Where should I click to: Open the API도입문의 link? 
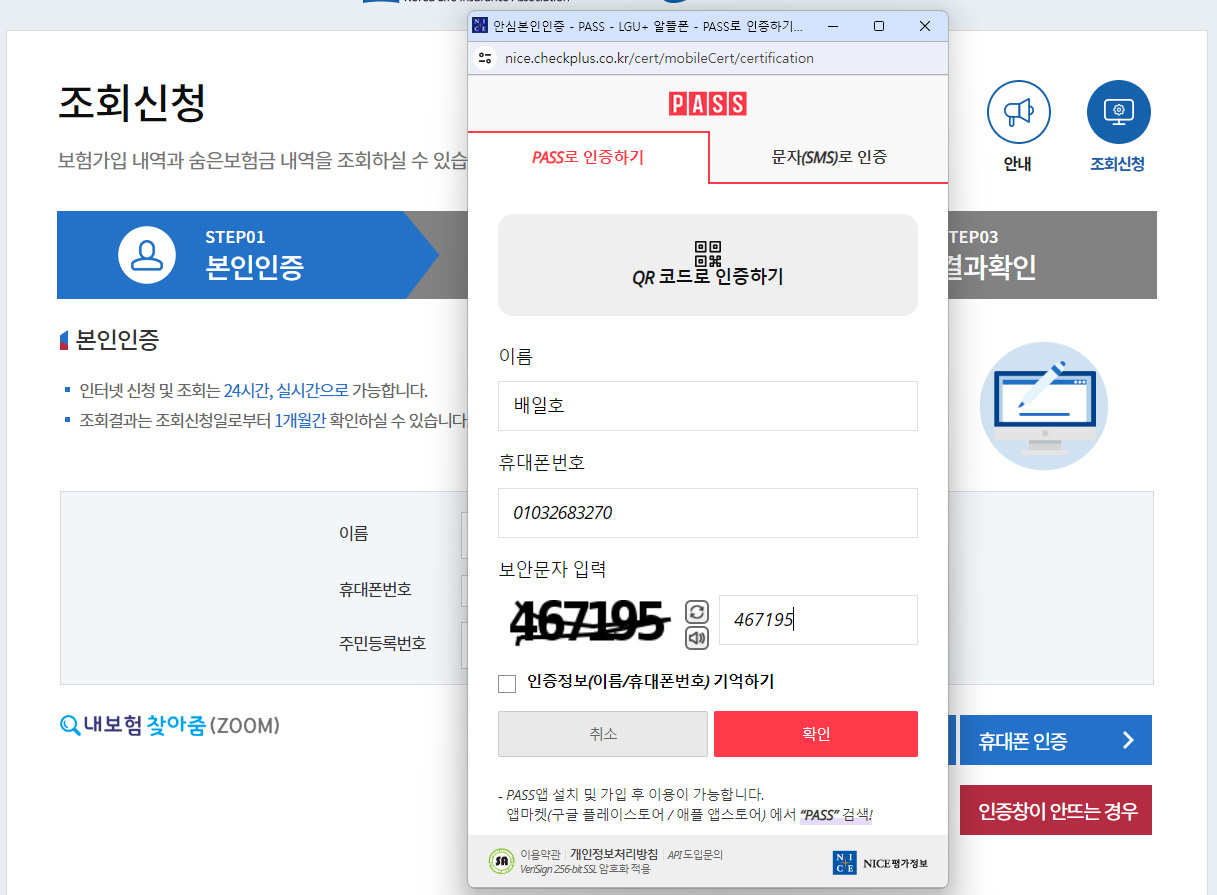point(694,855)
